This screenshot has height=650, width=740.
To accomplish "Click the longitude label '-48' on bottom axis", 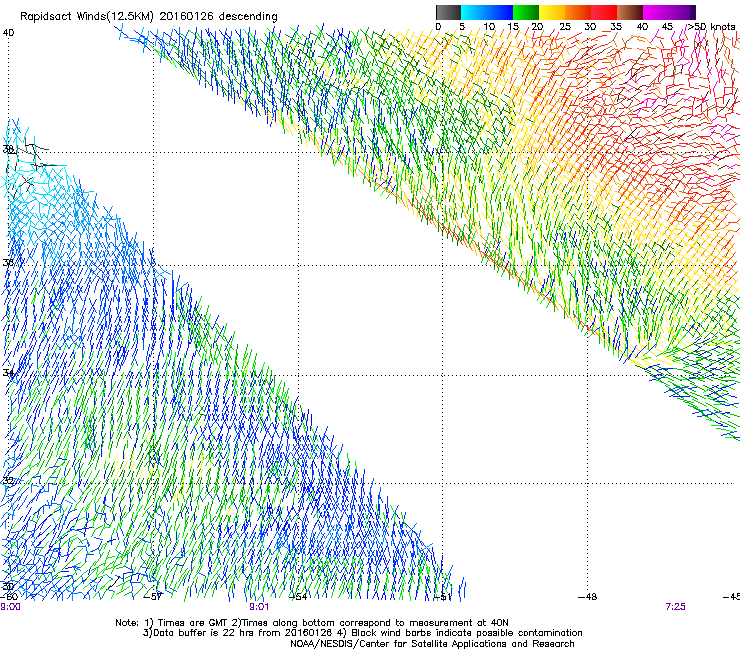I will tap(588, 597).
